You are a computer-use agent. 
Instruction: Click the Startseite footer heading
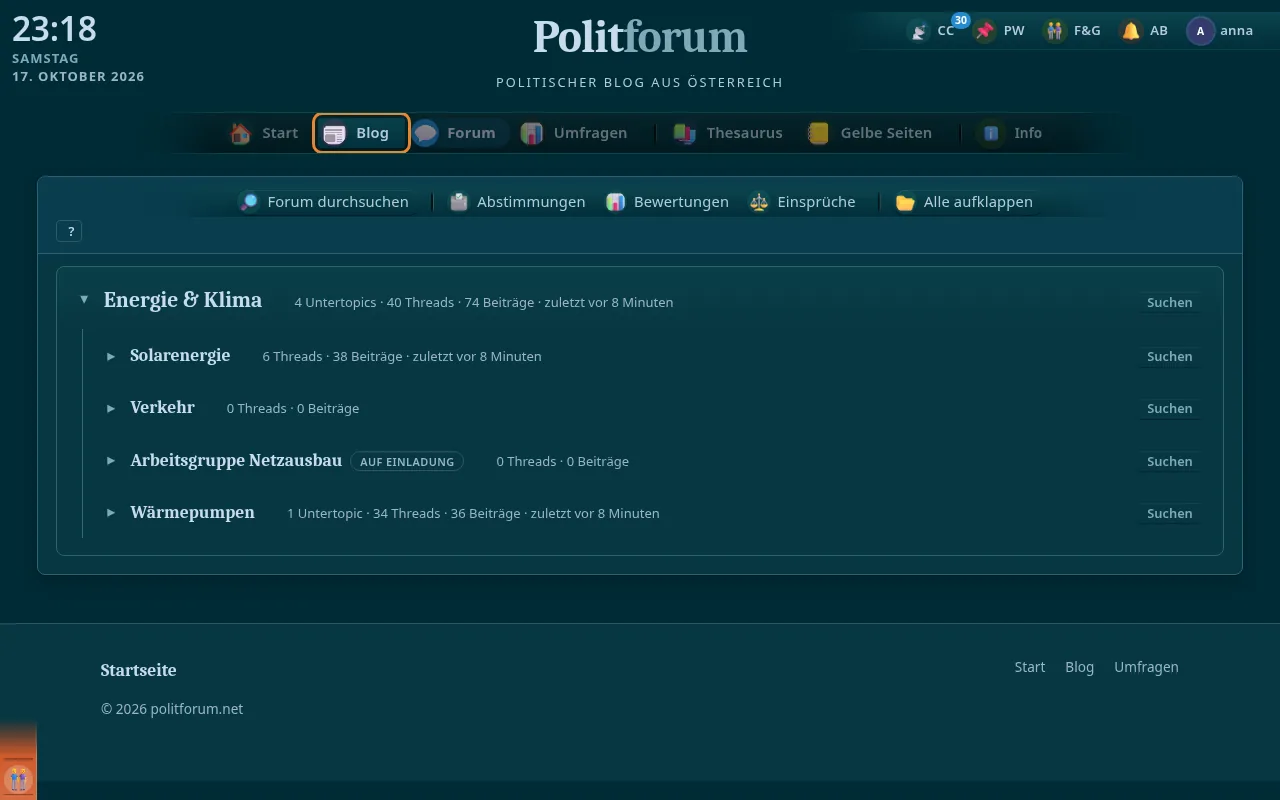pyautogui.click(x=138, y=670)
